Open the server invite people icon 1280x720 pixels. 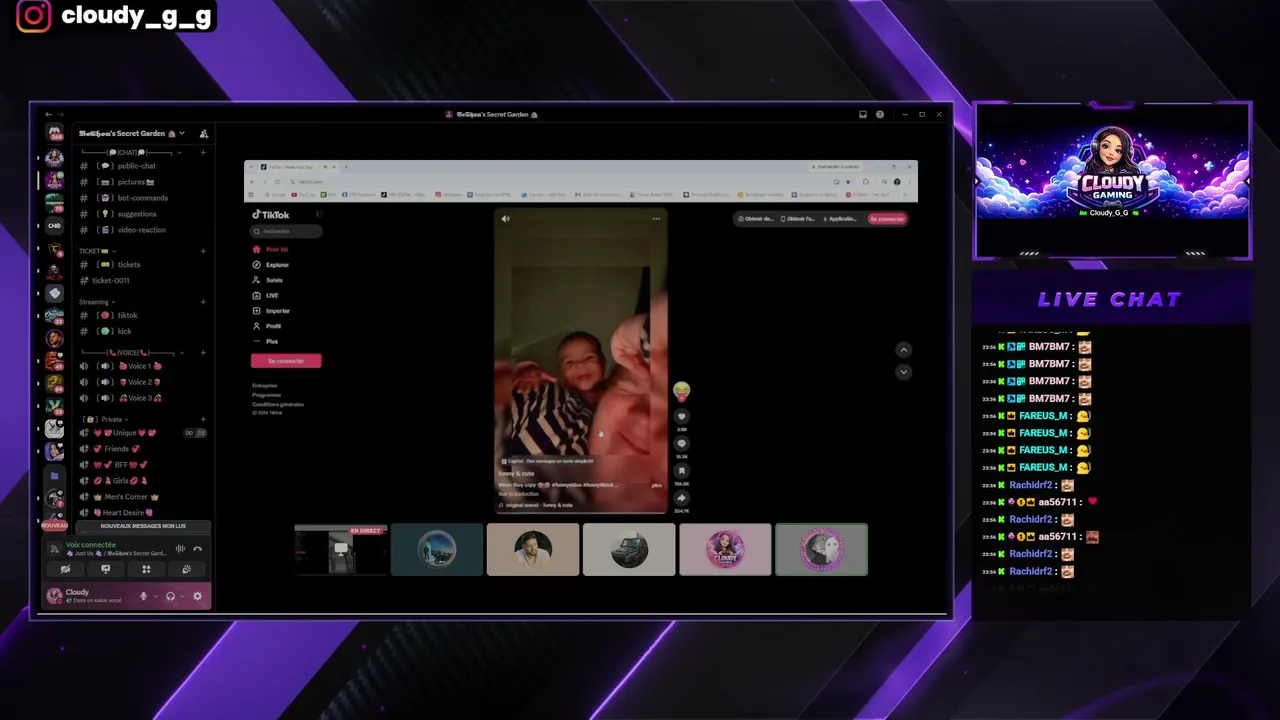coord(203,133)
